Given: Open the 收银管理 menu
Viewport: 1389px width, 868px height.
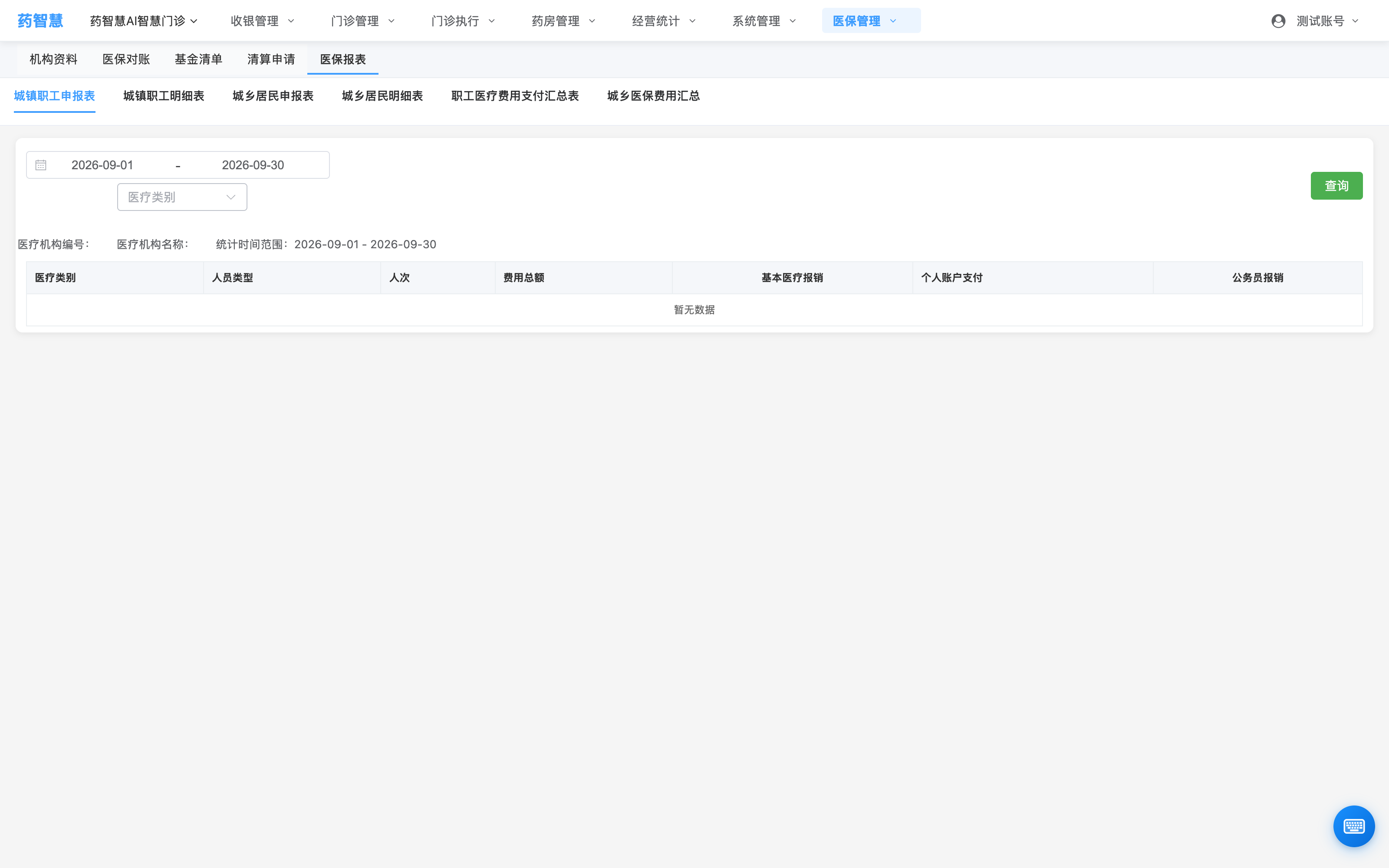Looking at the screenshot, I should point(263,21).
